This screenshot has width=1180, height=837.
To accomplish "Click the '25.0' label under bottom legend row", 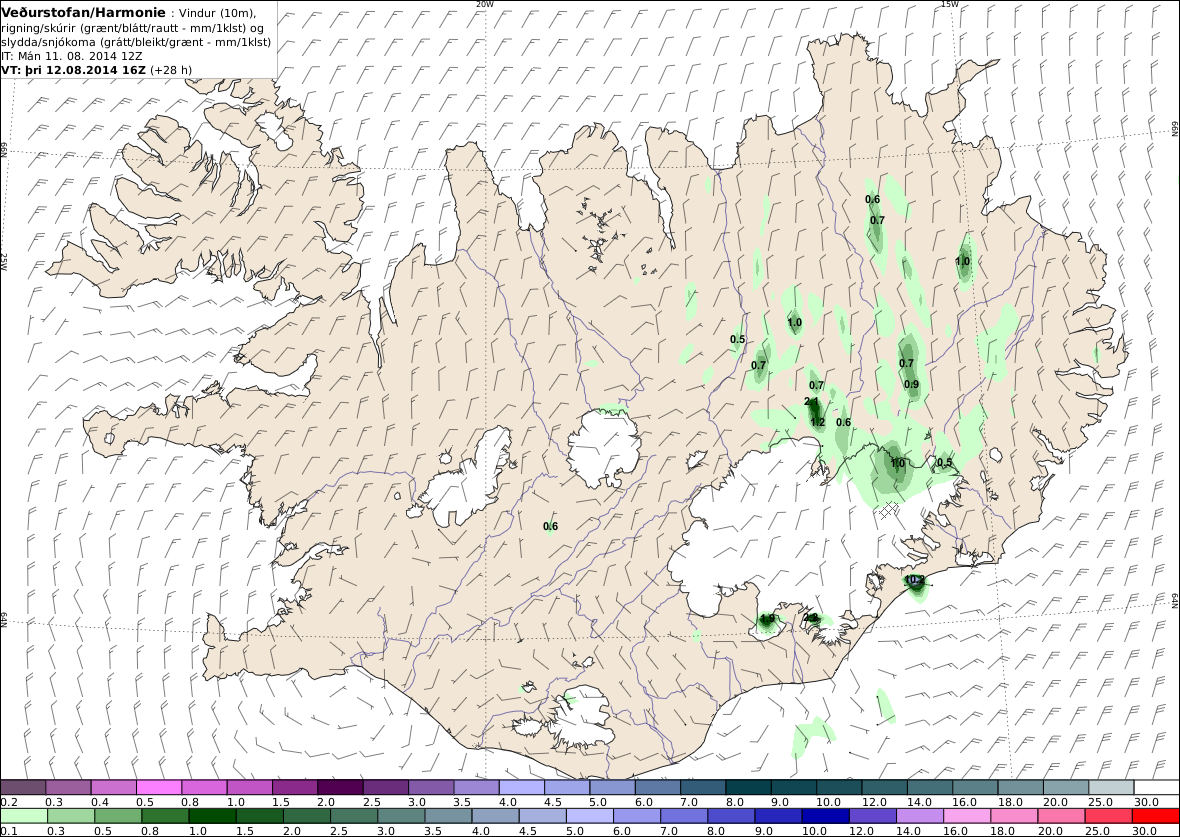I will (1096, 831).
